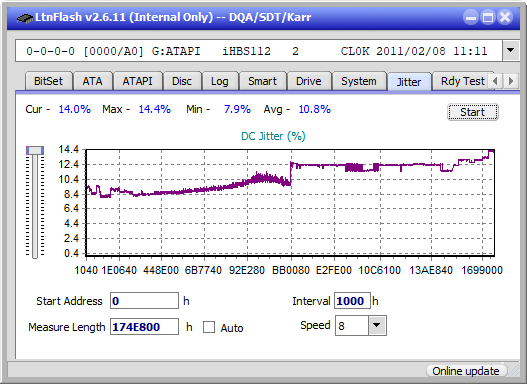
Task: Switch to the ATA tab
Action: (92, 81)
